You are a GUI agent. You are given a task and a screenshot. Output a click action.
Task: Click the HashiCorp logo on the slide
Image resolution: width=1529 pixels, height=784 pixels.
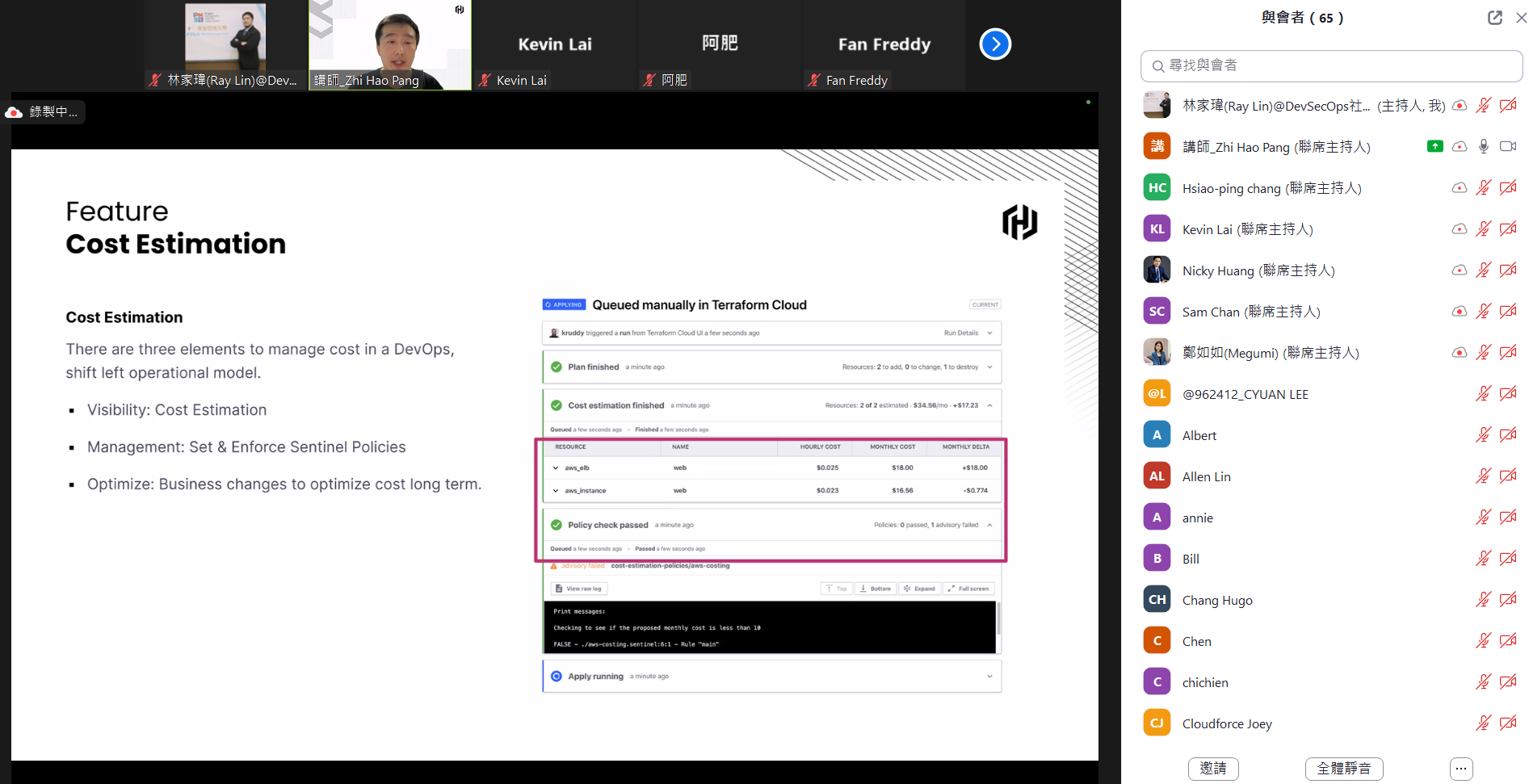point(1019,222)
